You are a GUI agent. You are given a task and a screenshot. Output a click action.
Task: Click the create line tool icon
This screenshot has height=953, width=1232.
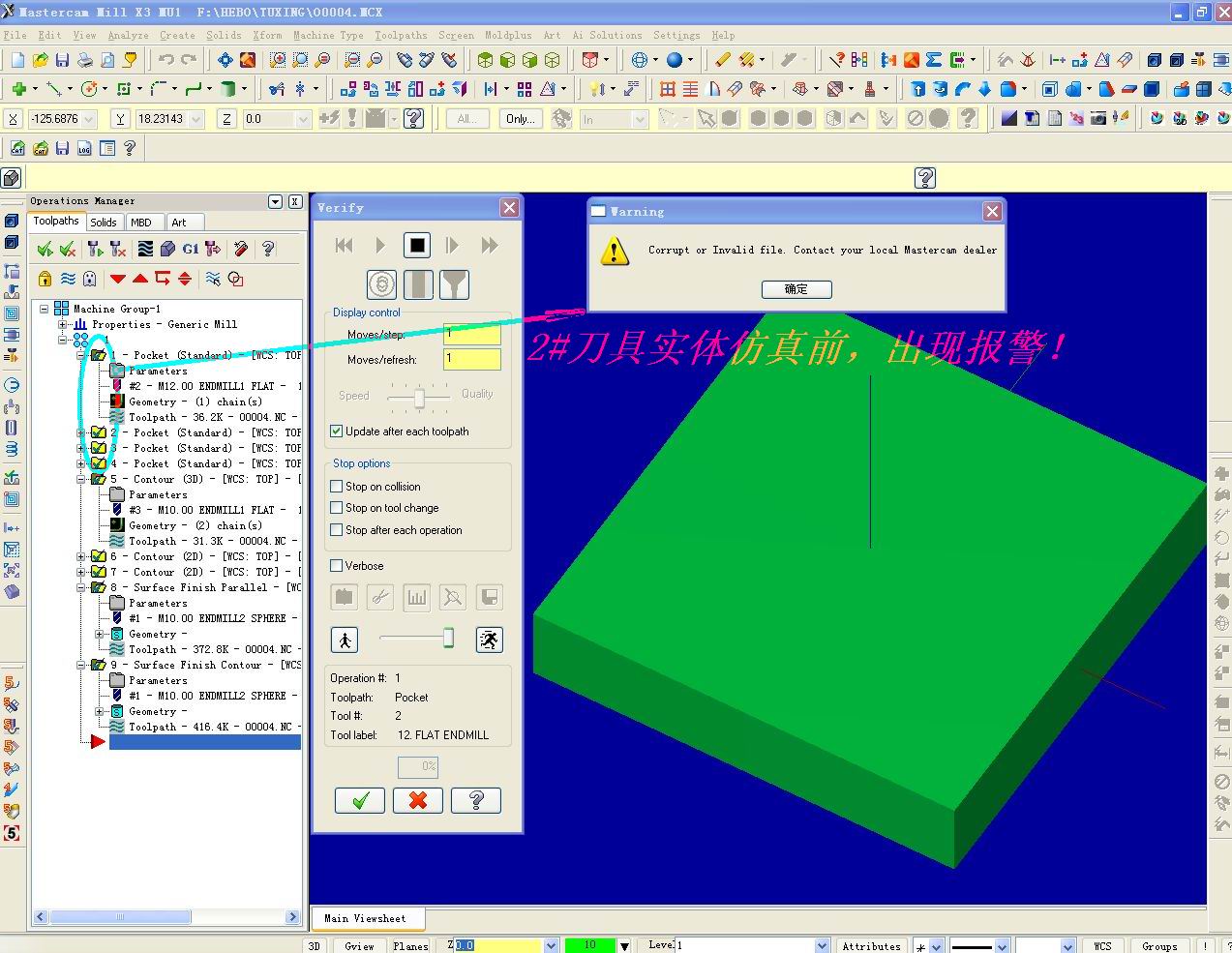tap(52, 89)
